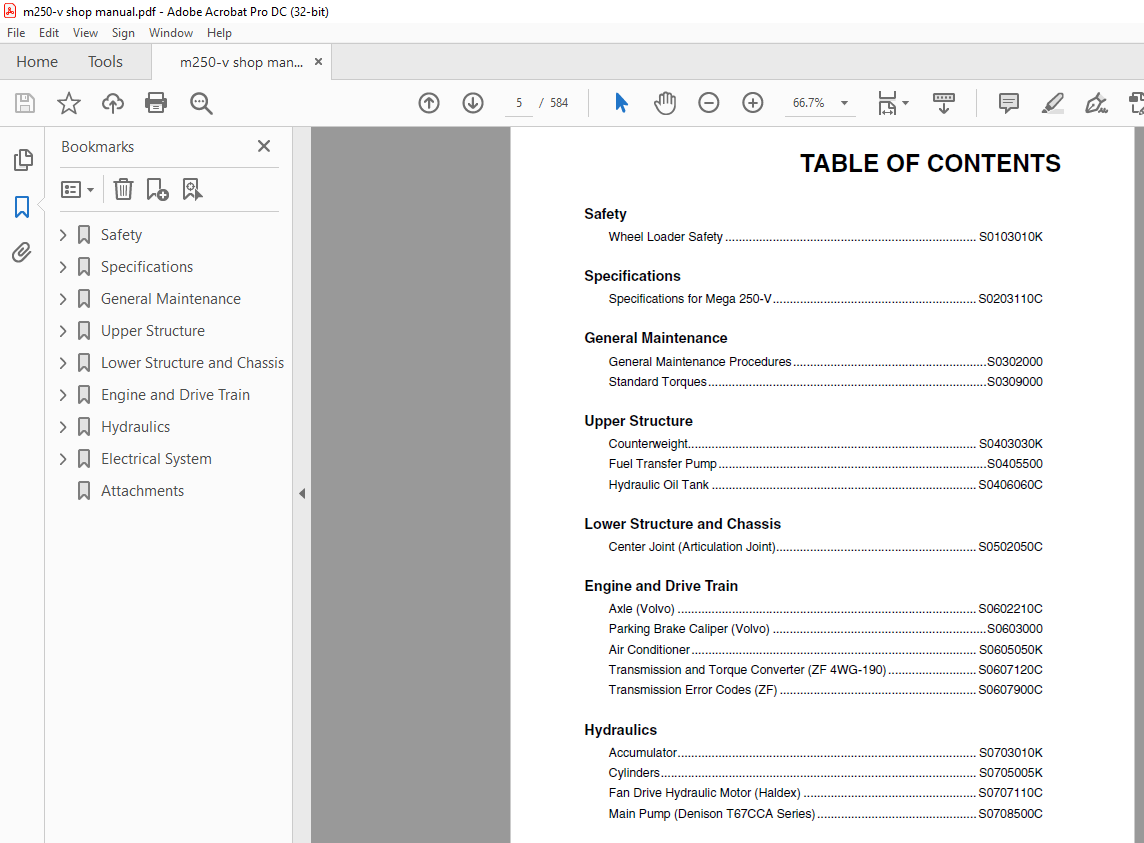Select the Highlight text pen tool
The width and height of the screenshot is (1144, 843).
point(1052,103)
